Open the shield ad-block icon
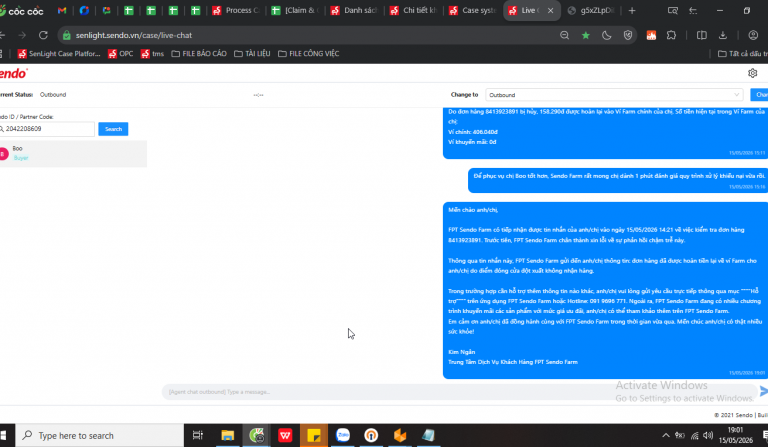 (x=628, y=35)
